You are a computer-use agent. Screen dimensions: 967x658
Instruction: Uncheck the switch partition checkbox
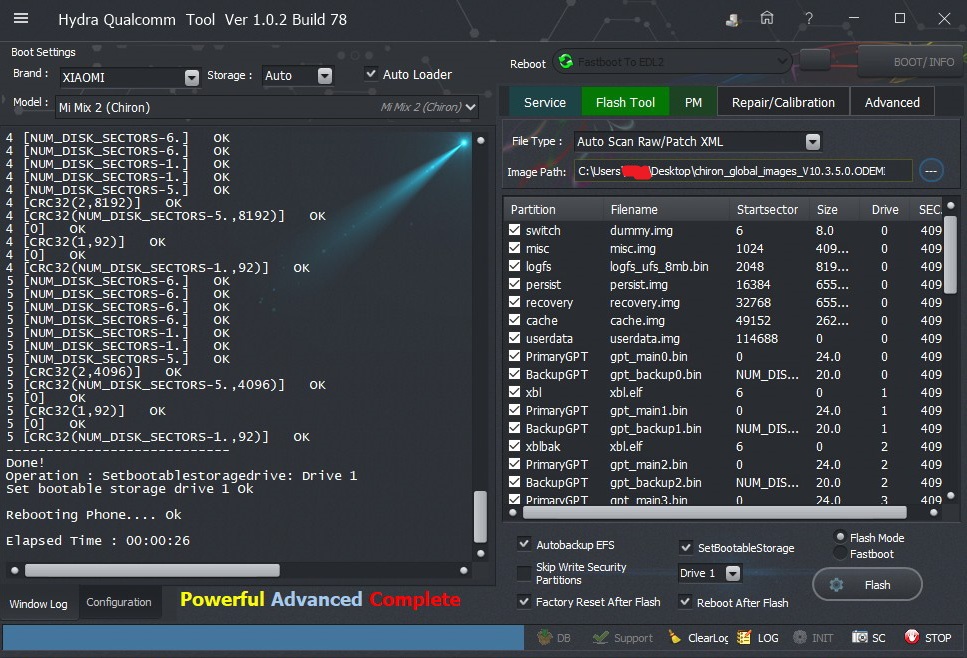514,229
